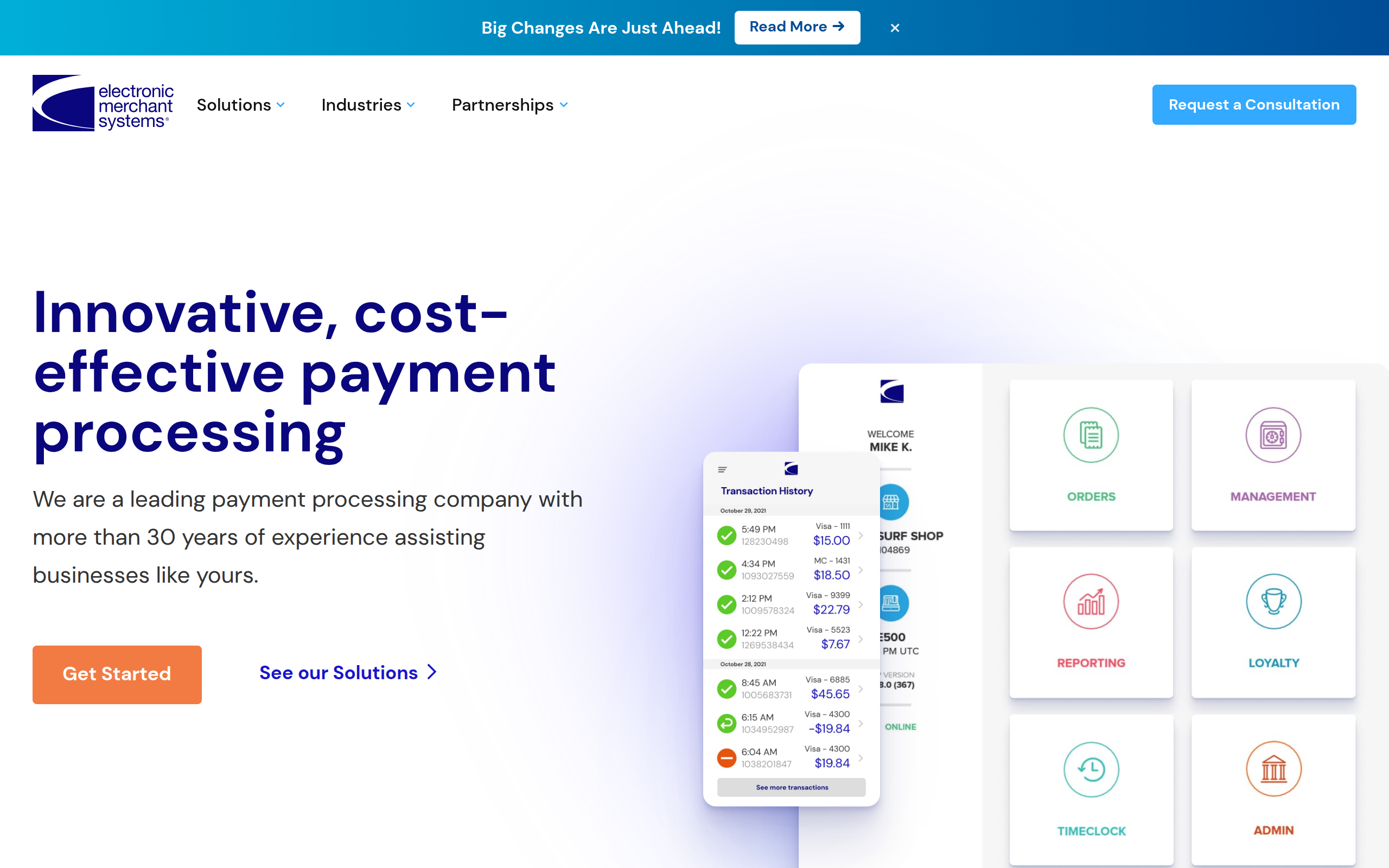This screenshot has height=868, width=1389.
Task: Click the Electronic Merchant Systems logo
Action: 103,103
